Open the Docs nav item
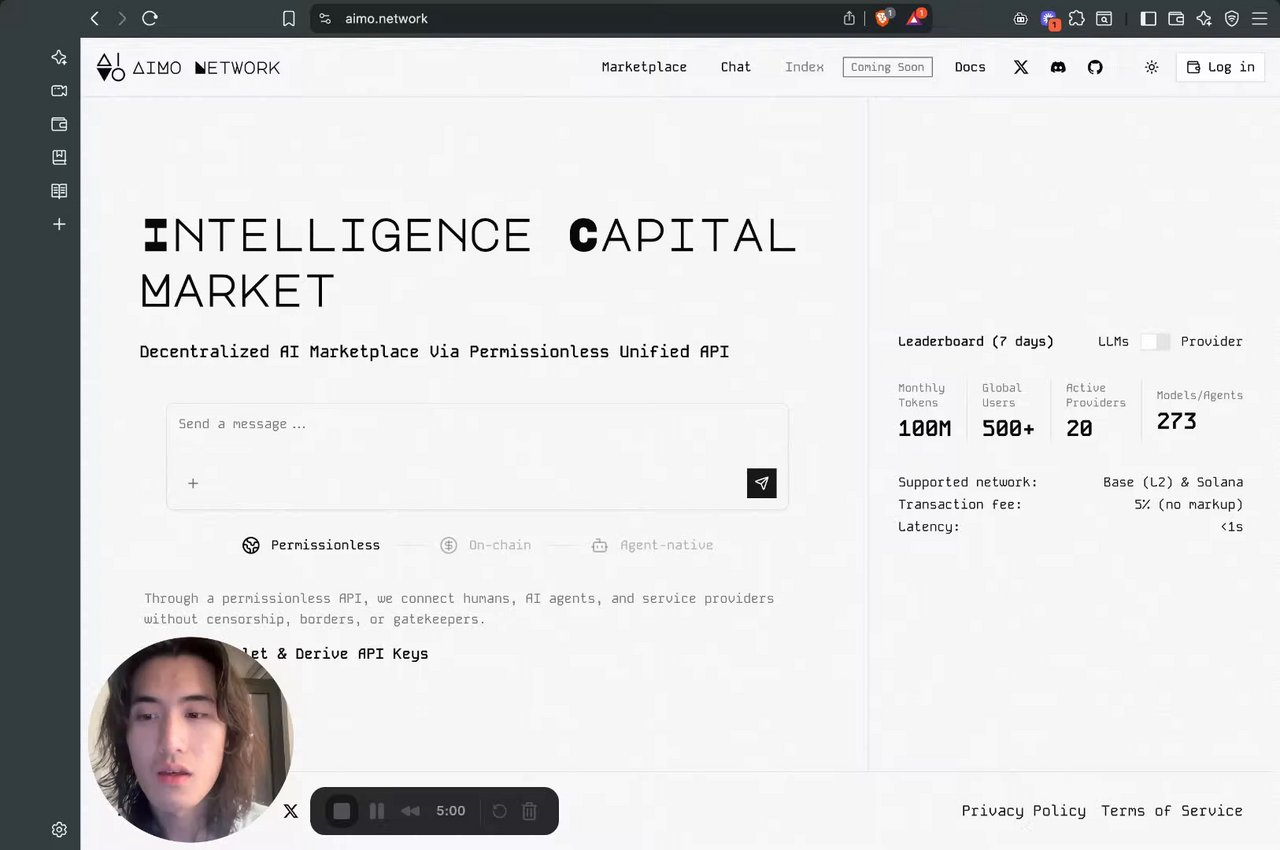Screen dimensions: 1280x850 pos(970,67)
